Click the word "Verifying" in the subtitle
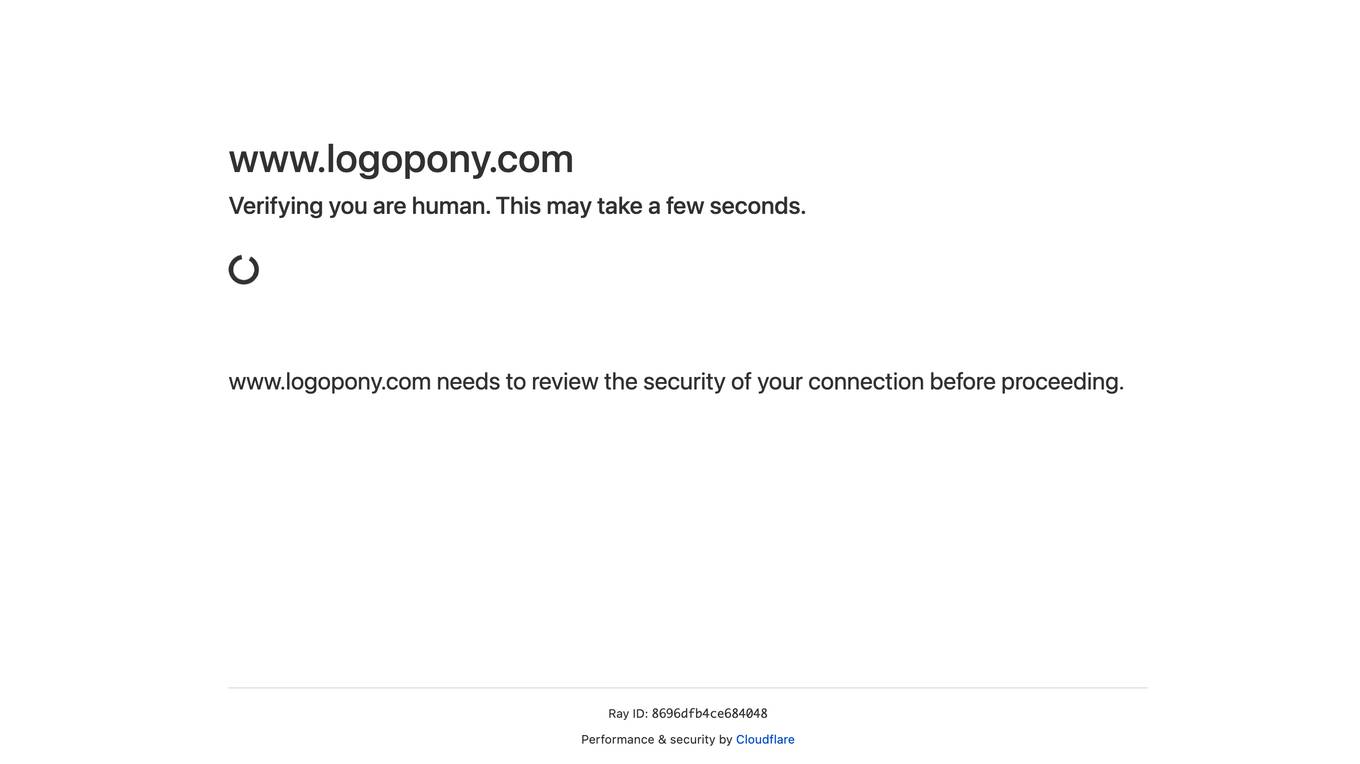The width and height of the screenshot is (1360, 764). [276, 206]
